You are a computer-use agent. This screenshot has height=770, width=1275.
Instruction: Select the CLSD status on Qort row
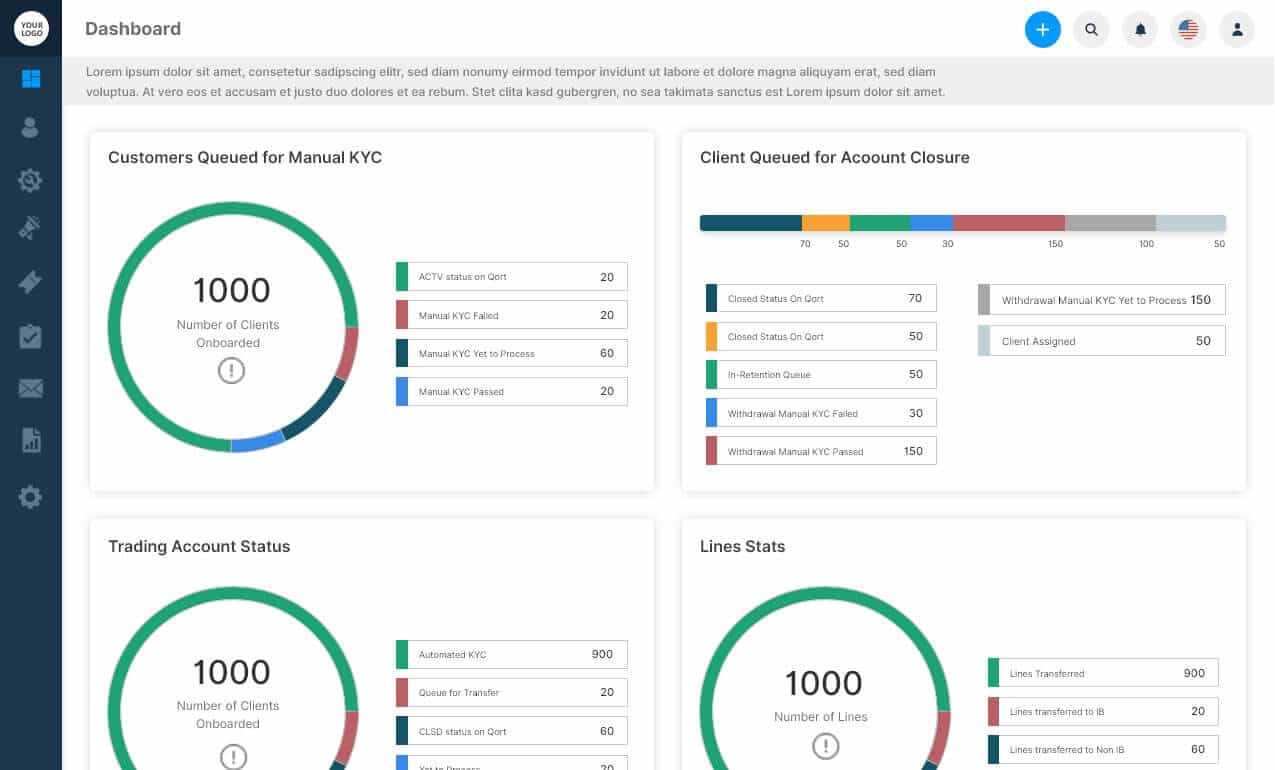pos(512,731)
